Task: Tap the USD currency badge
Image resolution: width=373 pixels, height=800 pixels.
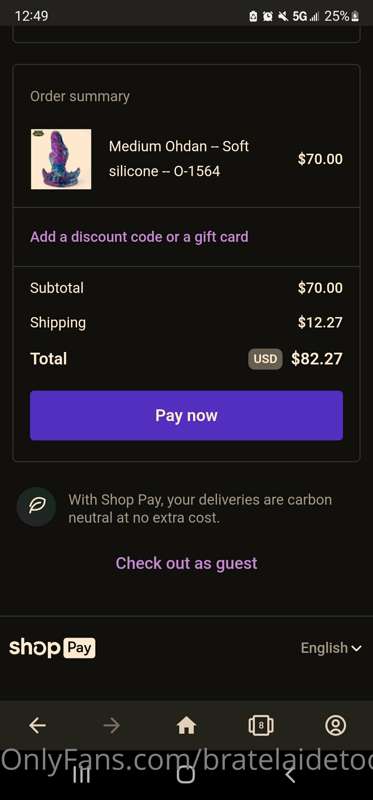Action: click(265, 359)
